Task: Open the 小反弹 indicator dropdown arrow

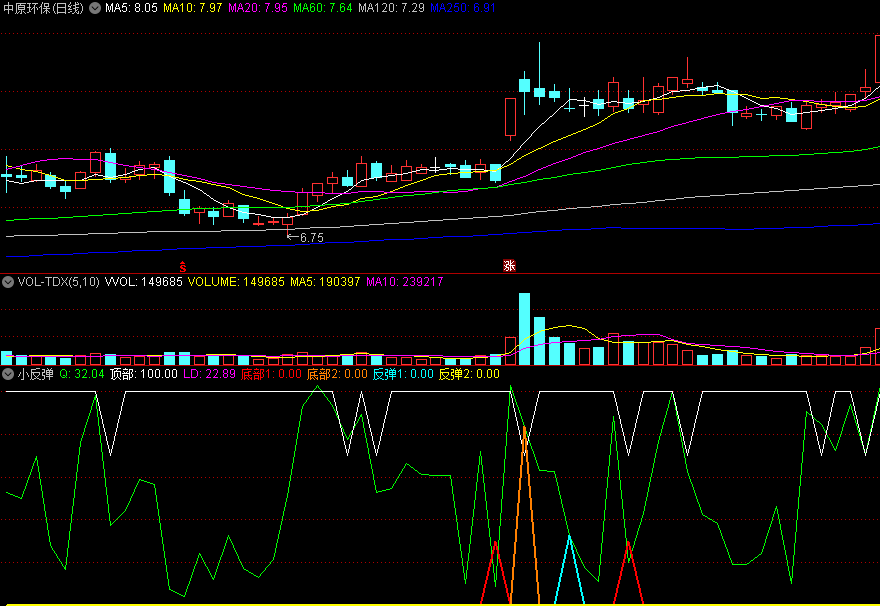Action: [x=8, y=374]
